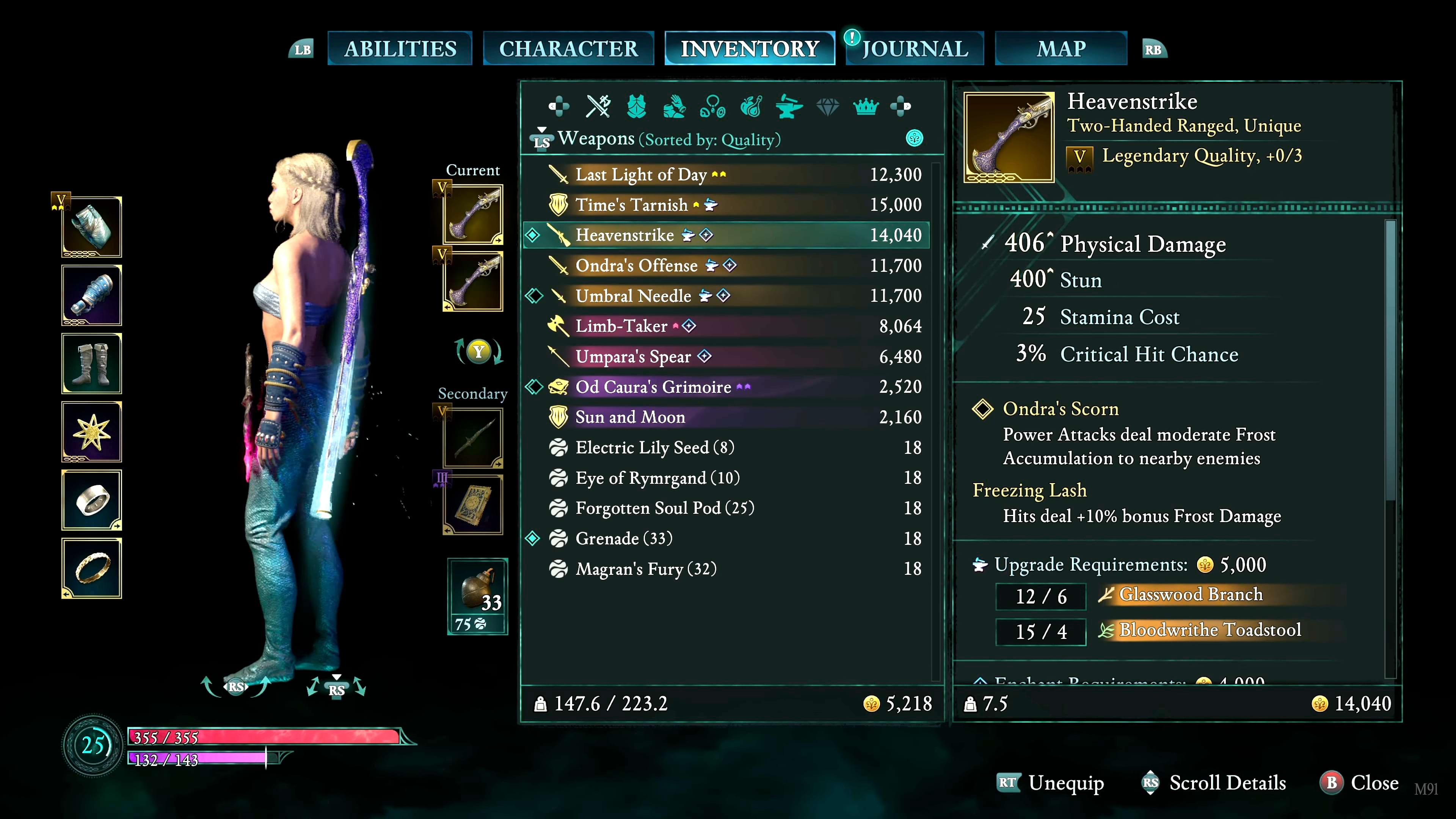Swap weapon sets with Y toggle
This screenshot has width=1456, height=819.
tap(479, 351)
